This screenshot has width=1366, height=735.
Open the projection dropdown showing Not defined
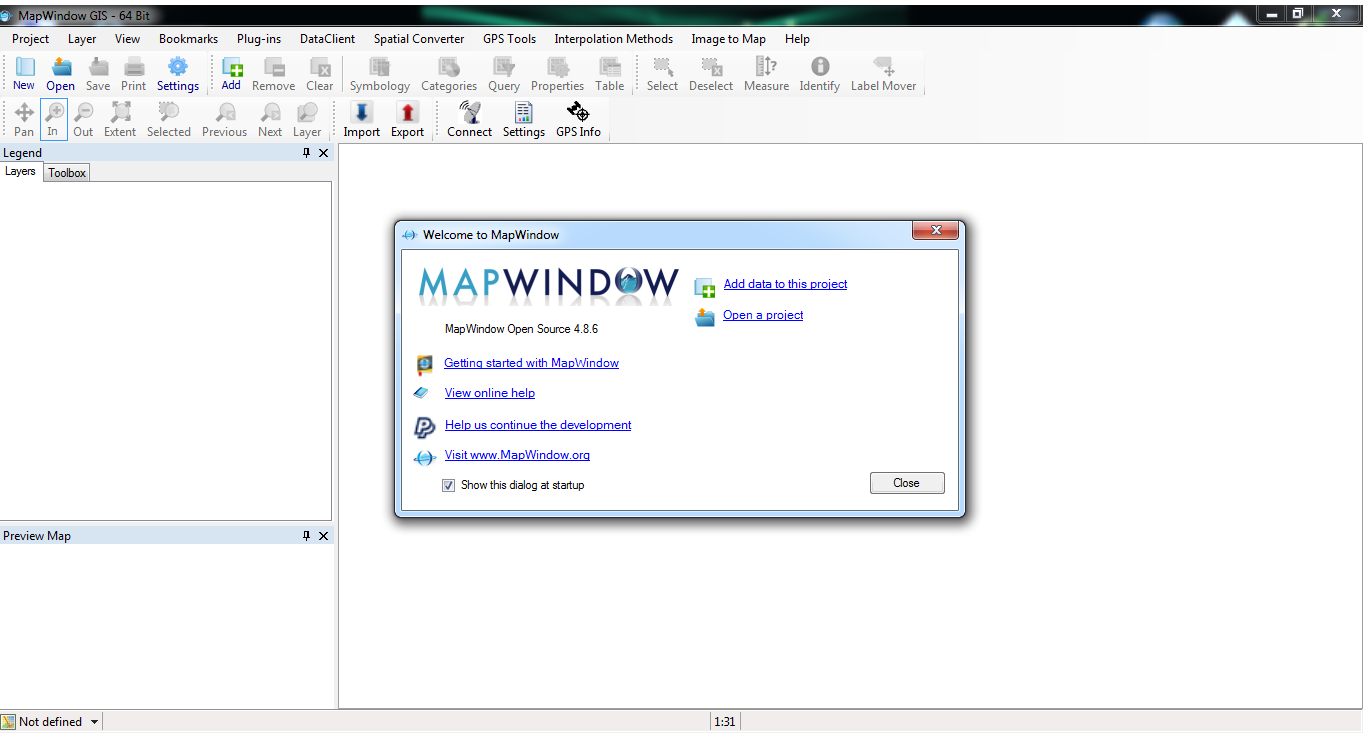(50, 721)
